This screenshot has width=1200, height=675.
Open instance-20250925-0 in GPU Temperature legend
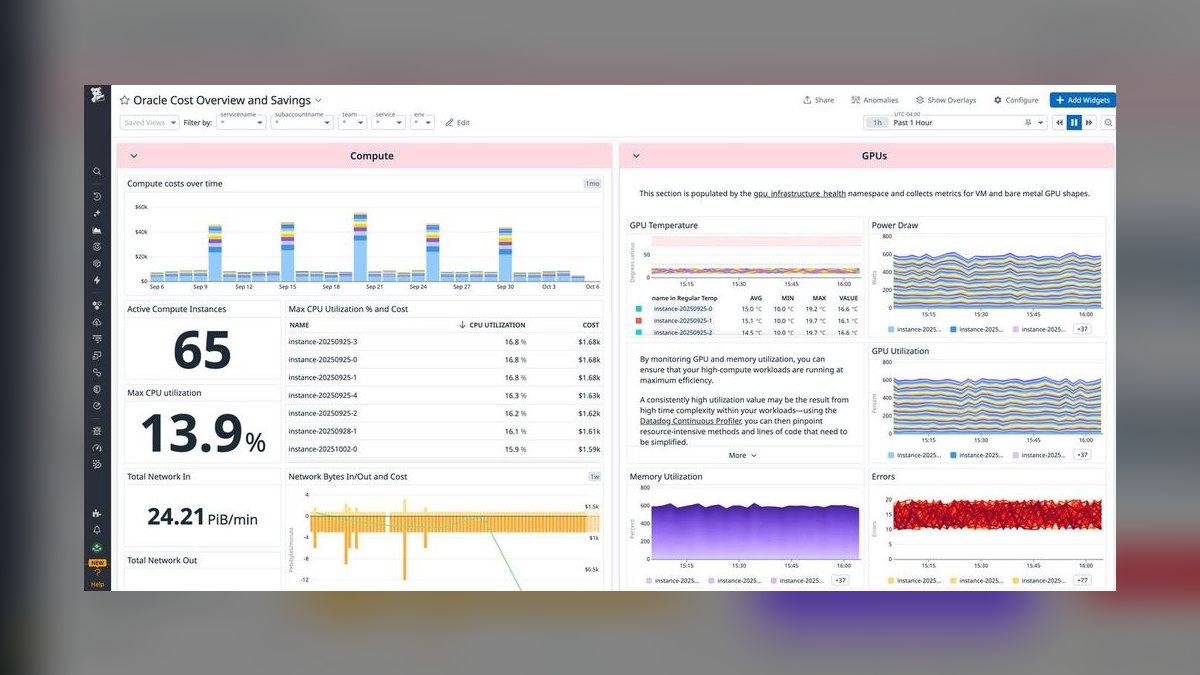[683, 309]
